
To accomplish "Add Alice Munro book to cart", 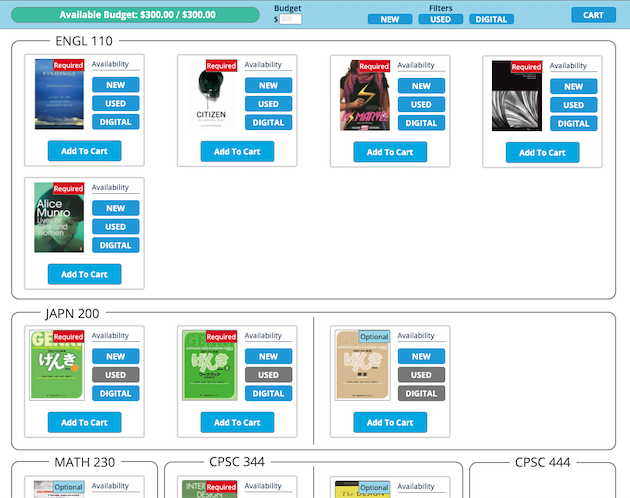I will pyautogui.click(x=84, y=274).
